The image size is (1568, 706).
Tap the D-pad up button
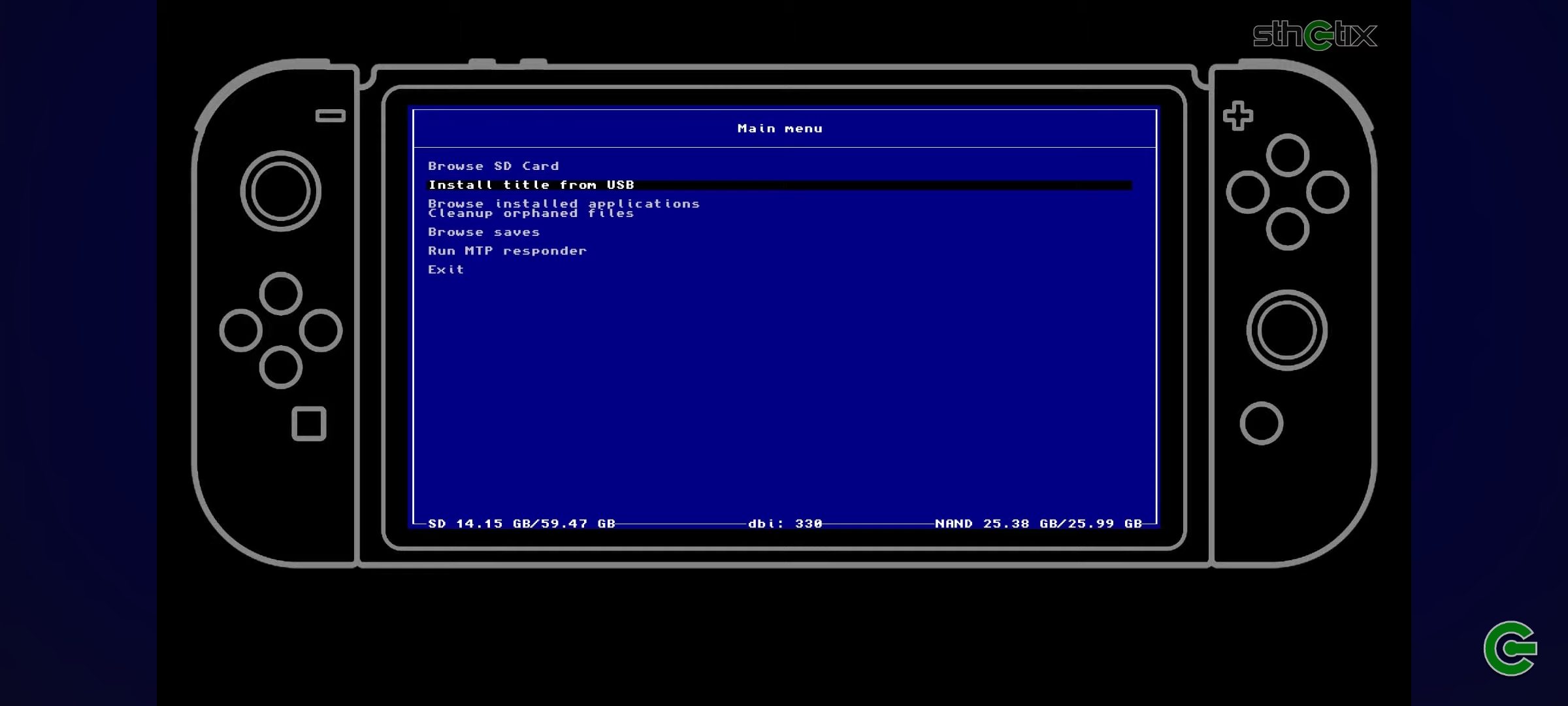(x=280, y=294)
